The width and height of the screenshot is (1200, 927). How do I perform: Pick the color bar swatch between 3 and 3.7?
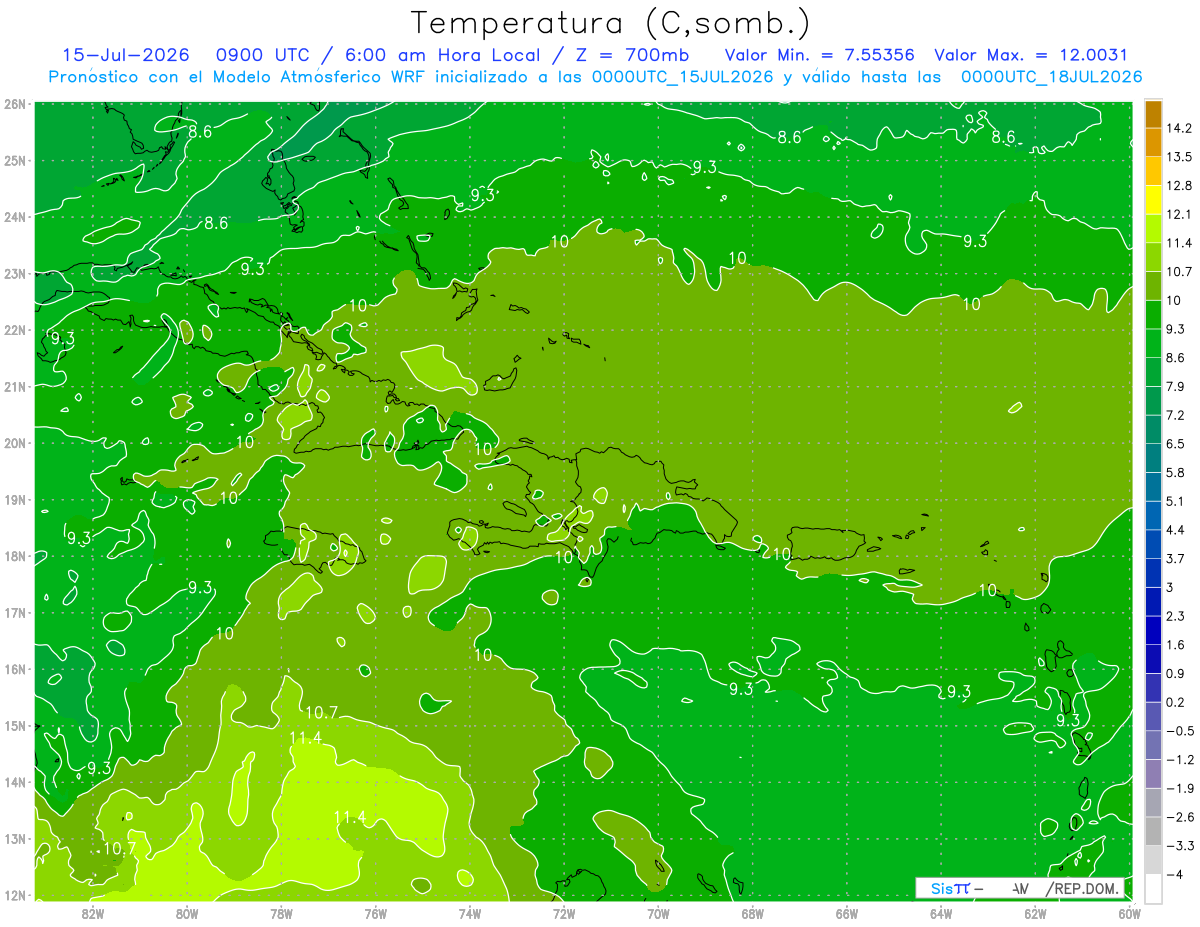pyautogui.click(x=1153, y=573)
